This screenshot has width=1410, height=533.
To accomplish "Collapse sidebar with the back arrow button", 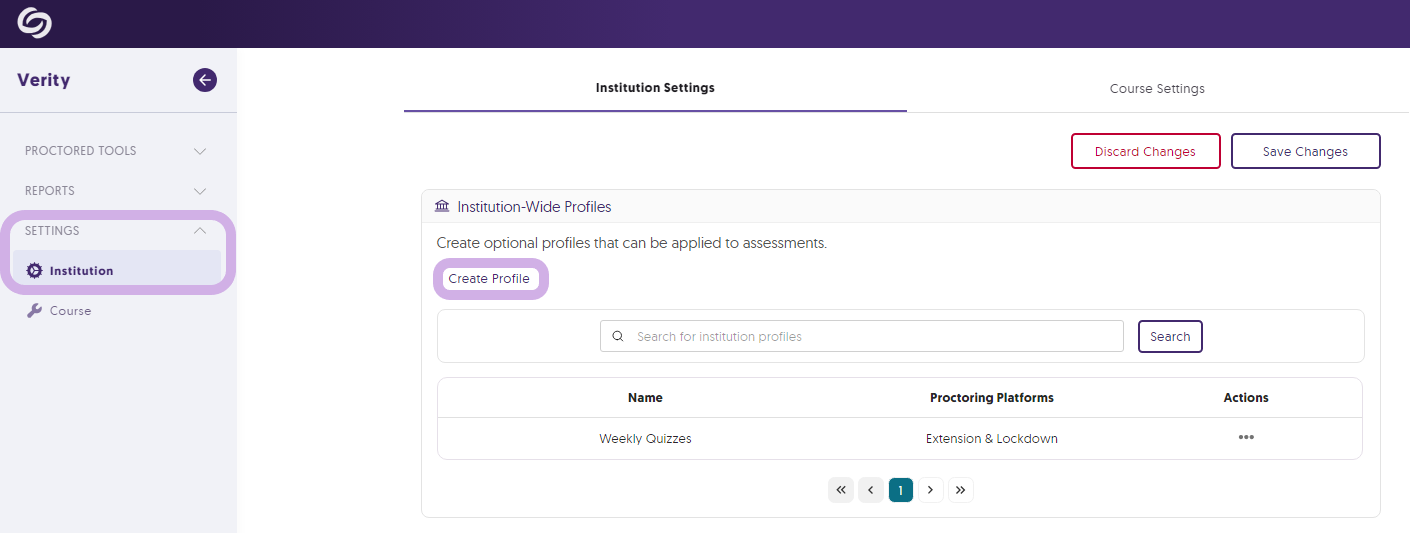I will pyautogui.click(x=205, y=80).
